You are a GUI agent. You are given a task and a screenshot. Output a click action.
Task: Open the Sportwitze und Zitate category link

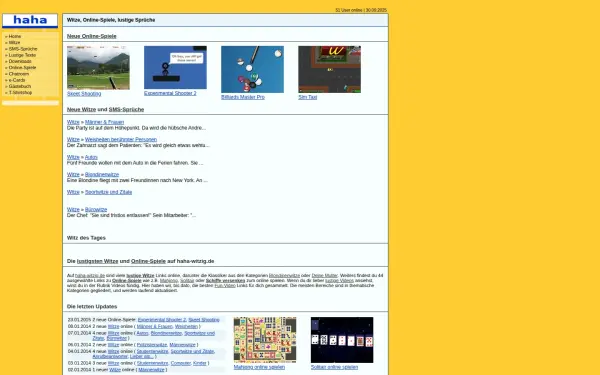(x=108, y=192)
